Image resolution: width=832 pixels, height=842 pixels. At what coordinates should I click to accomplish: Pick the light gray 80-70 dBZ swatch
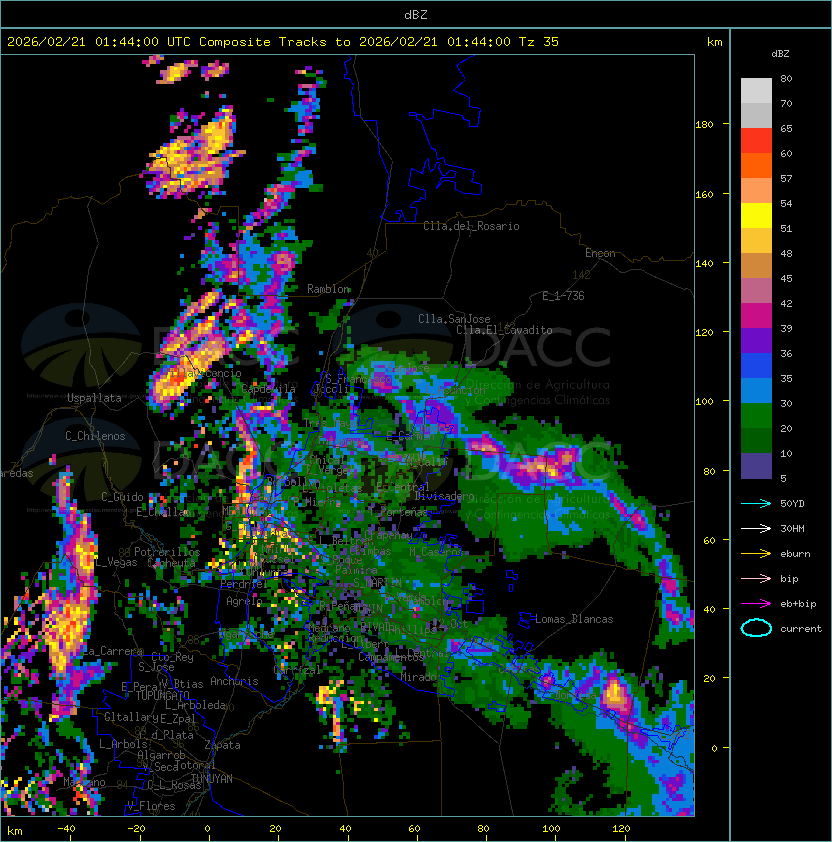point(756,91)
